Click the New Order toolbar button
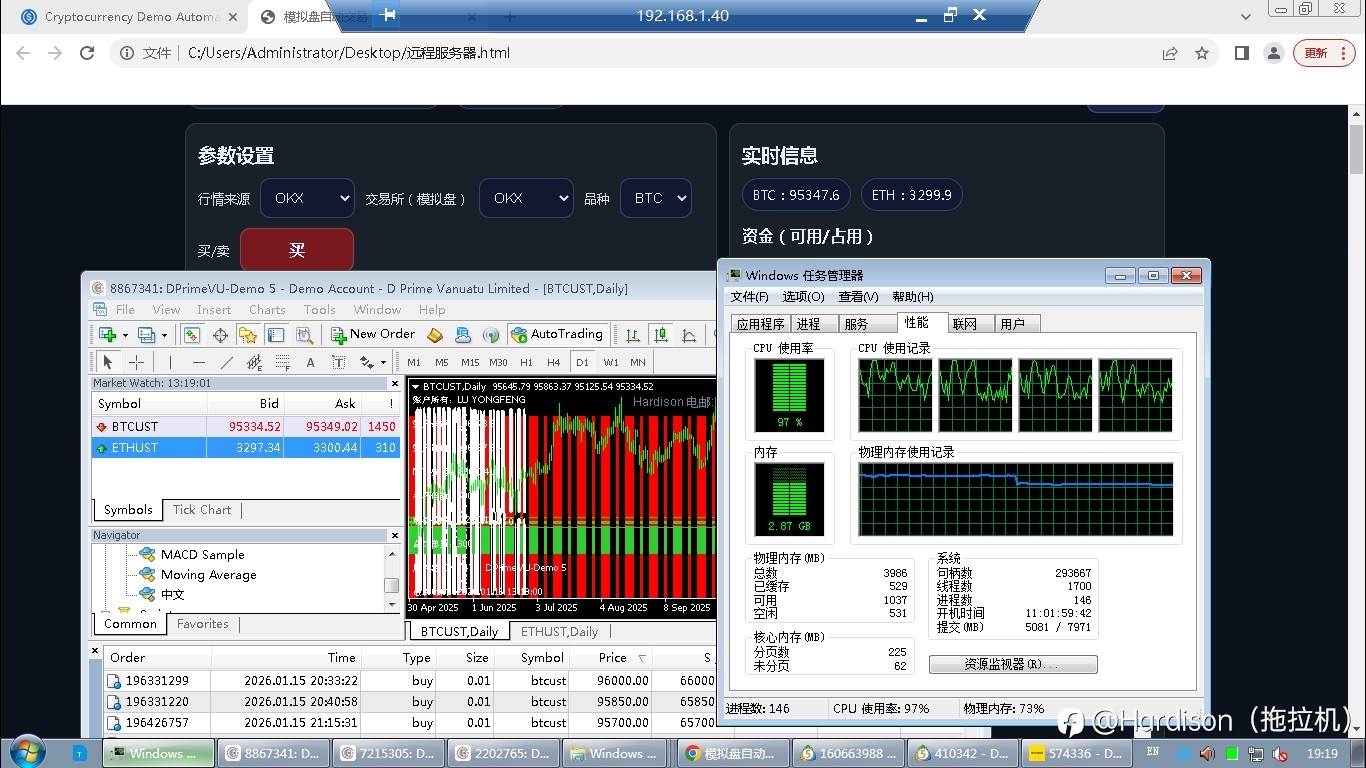The height and width of the screenshot is (768, 1366). 373,334
